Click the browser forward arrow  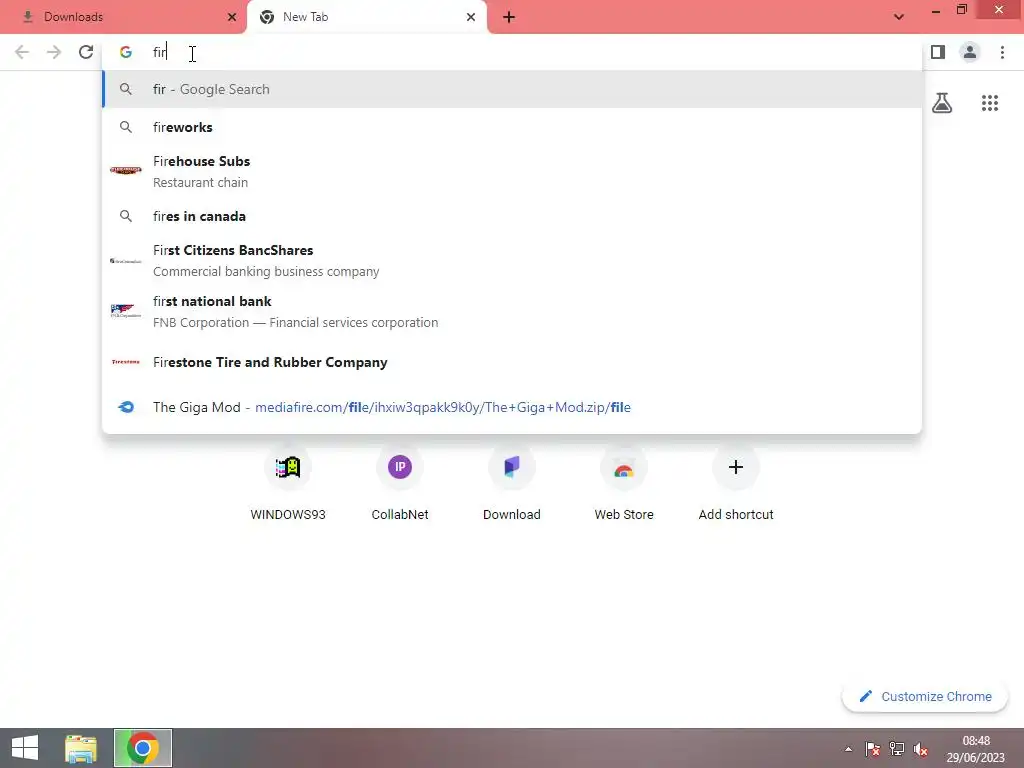coord(54,52)
